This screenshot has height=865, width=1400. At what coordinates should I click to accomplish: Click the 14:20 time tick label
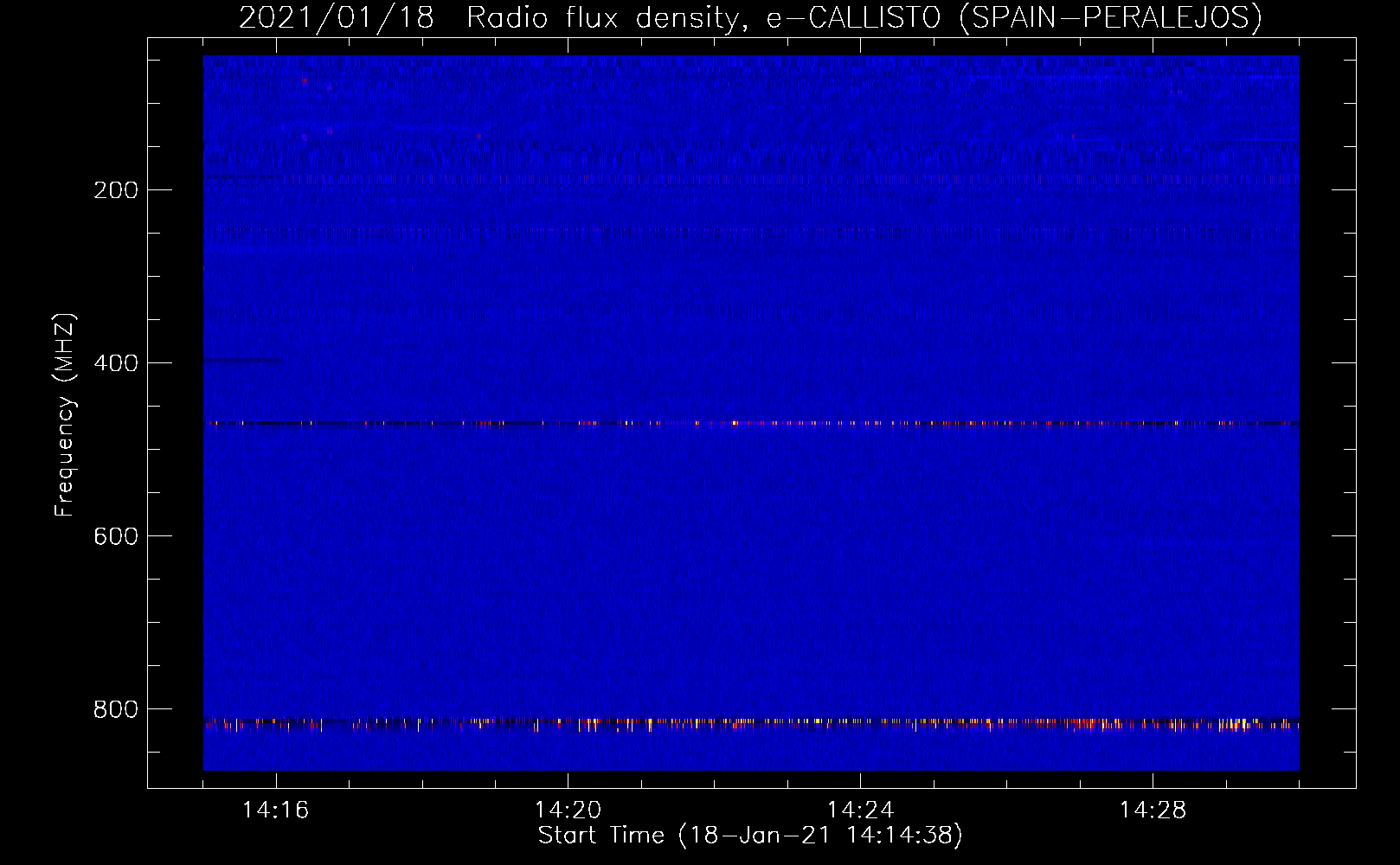click(x=568, y=811)
